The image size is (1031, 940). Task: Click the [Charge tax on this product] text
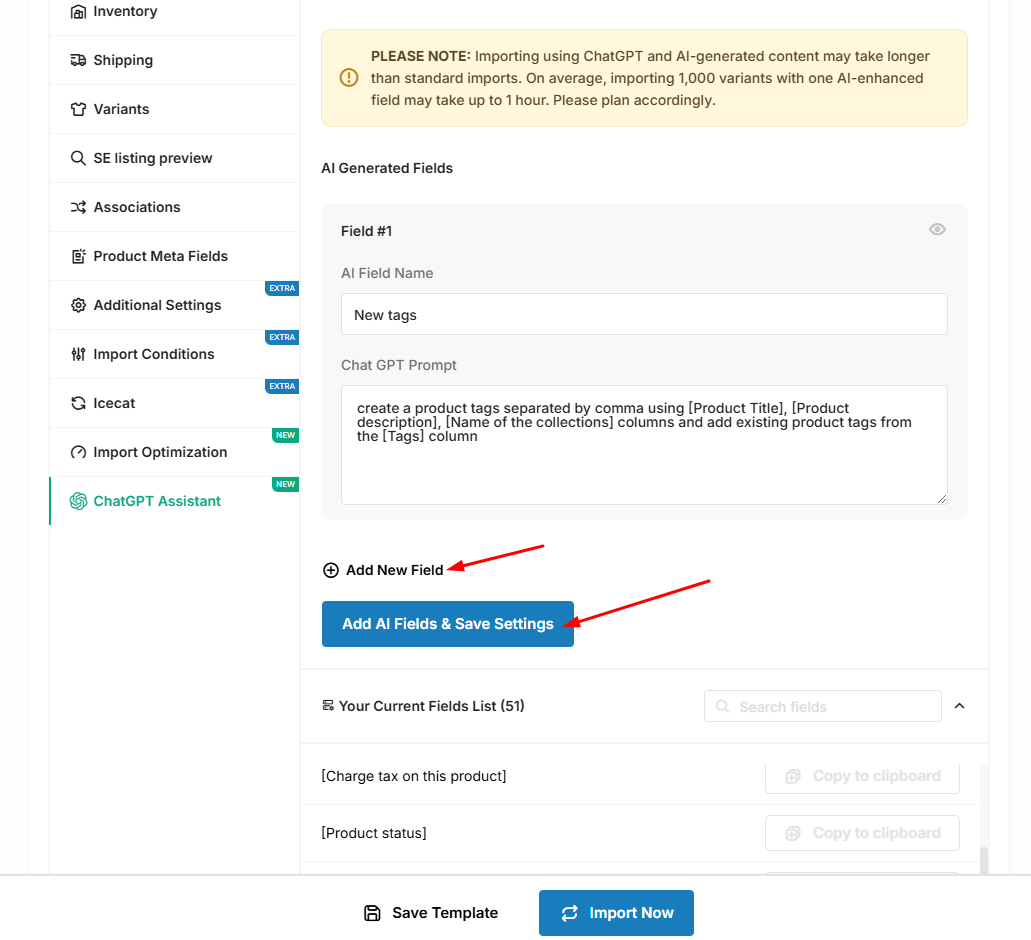(414, 776)
